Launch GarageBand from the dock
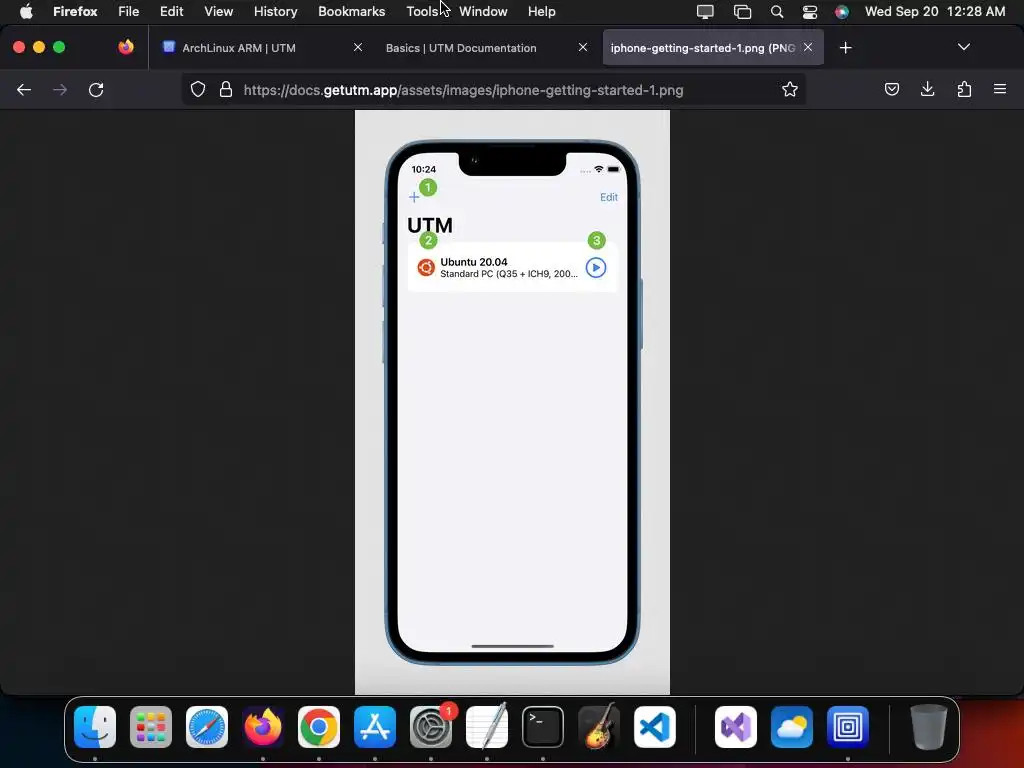This screenshot has height=768, width=1024. tap(599, 727)
